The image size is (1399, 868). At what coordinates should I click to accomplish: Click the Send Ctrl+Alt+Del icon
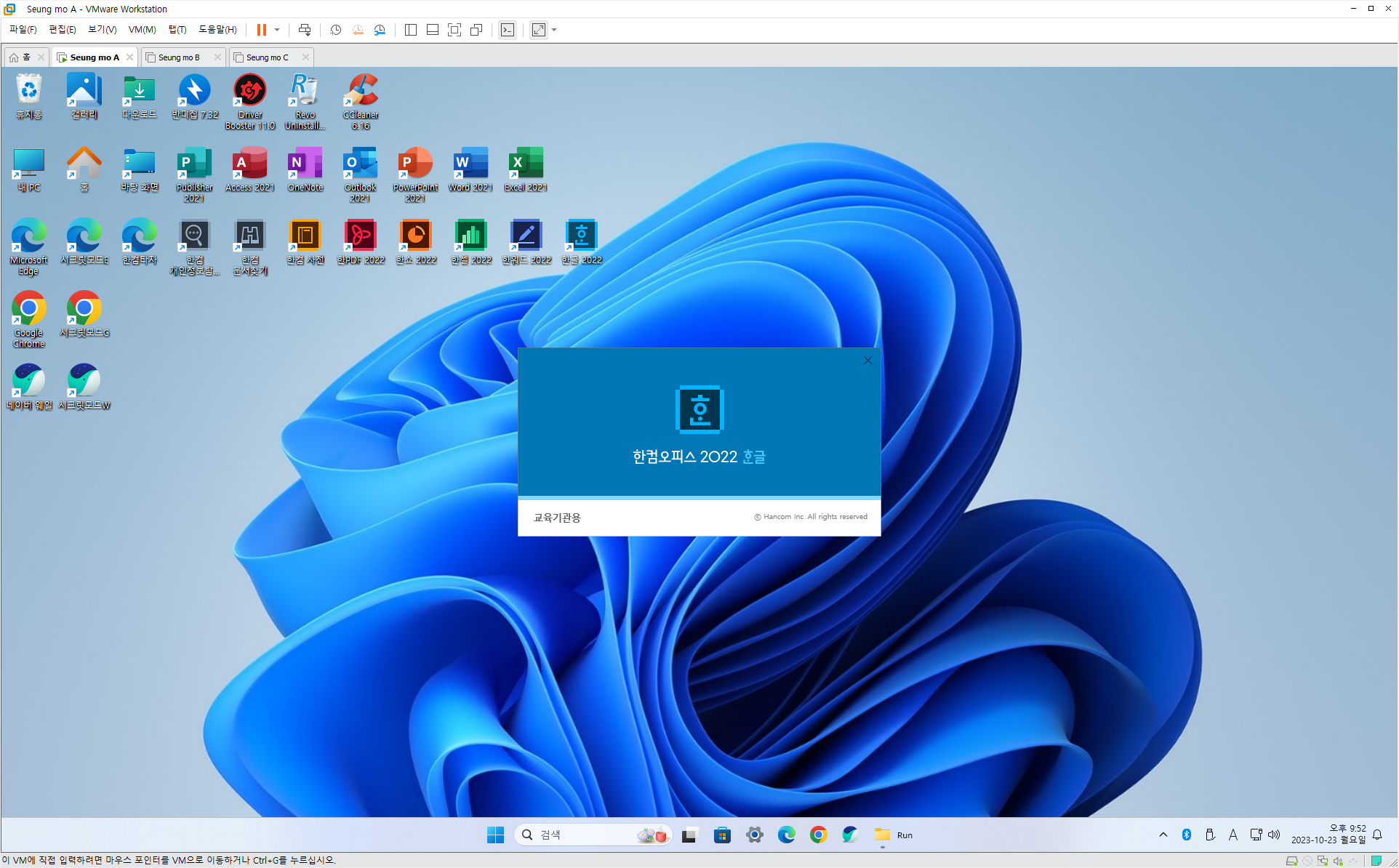[305, 30]
